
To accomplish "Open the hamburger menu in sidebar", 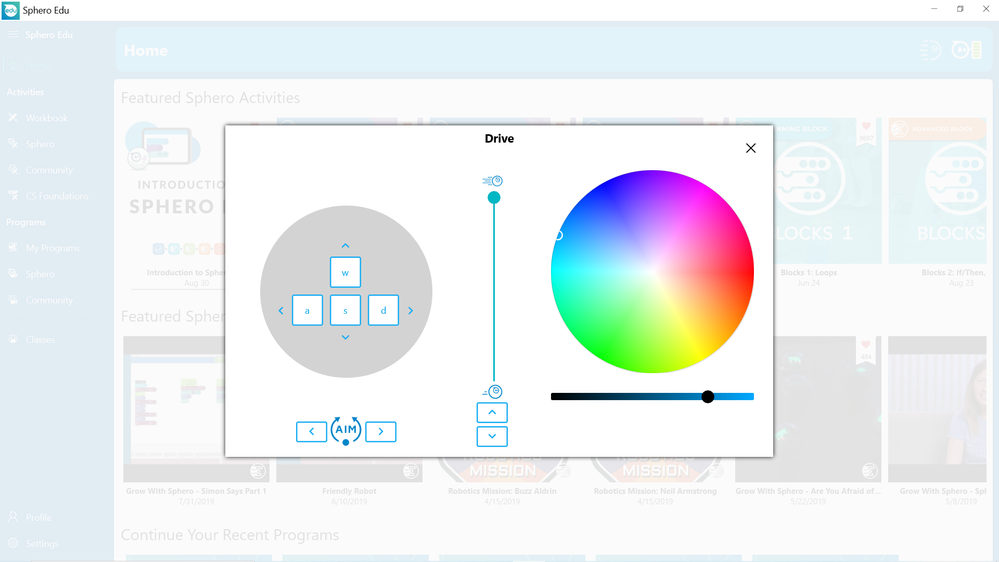I will pos(13,34).
